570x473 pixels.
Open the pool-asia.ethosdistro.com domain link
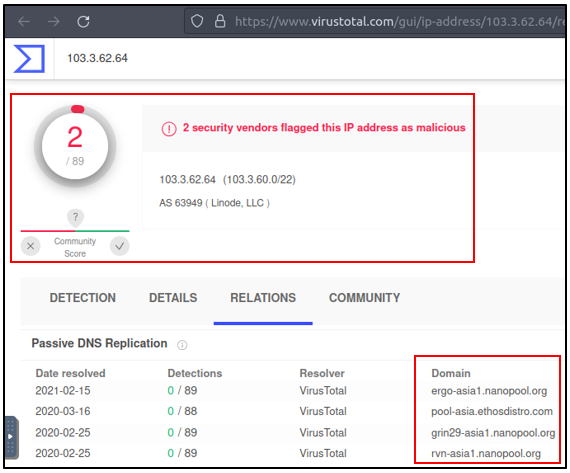[492, 412]
